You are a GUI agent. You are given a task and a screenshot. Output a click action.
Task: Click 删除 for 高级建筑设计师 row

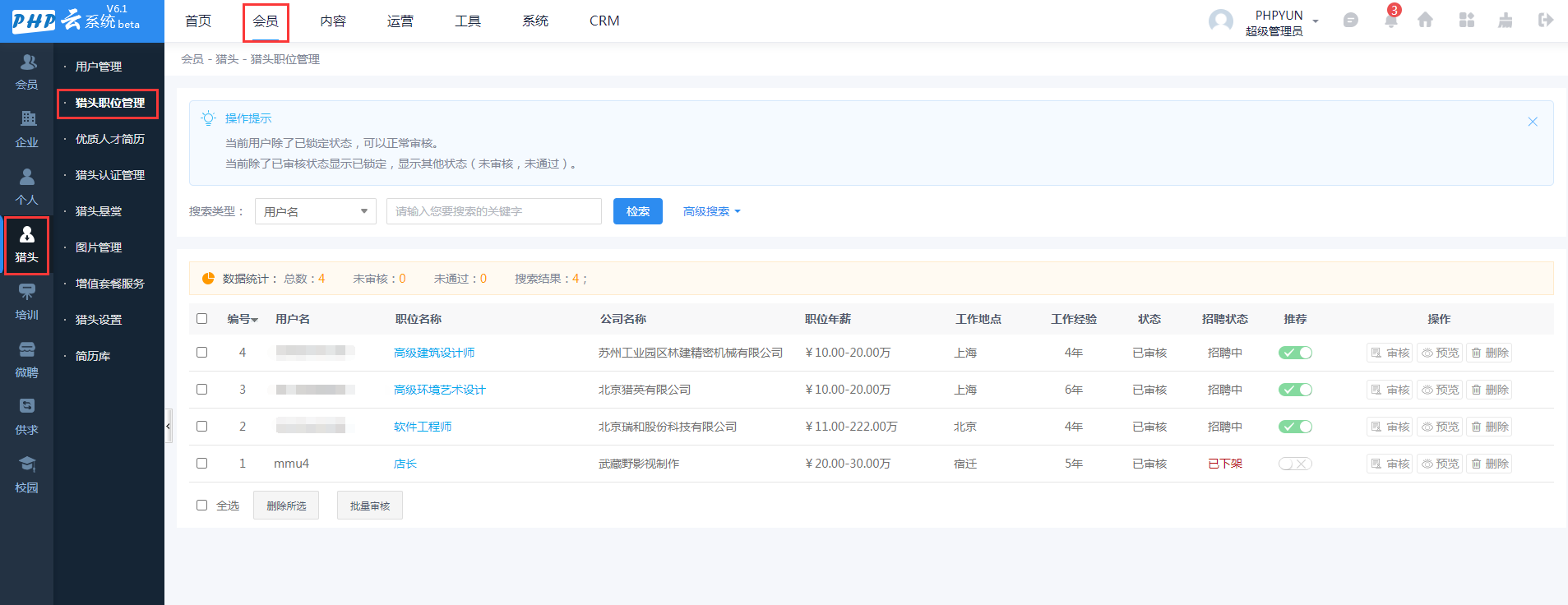point(1489,353)
